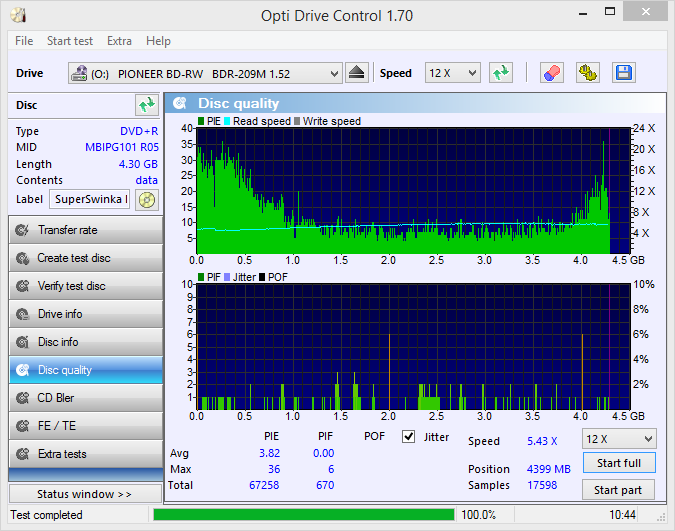675x531 pixels.
Task: Eject the disc using the eject icon
Action: [356, 73]
